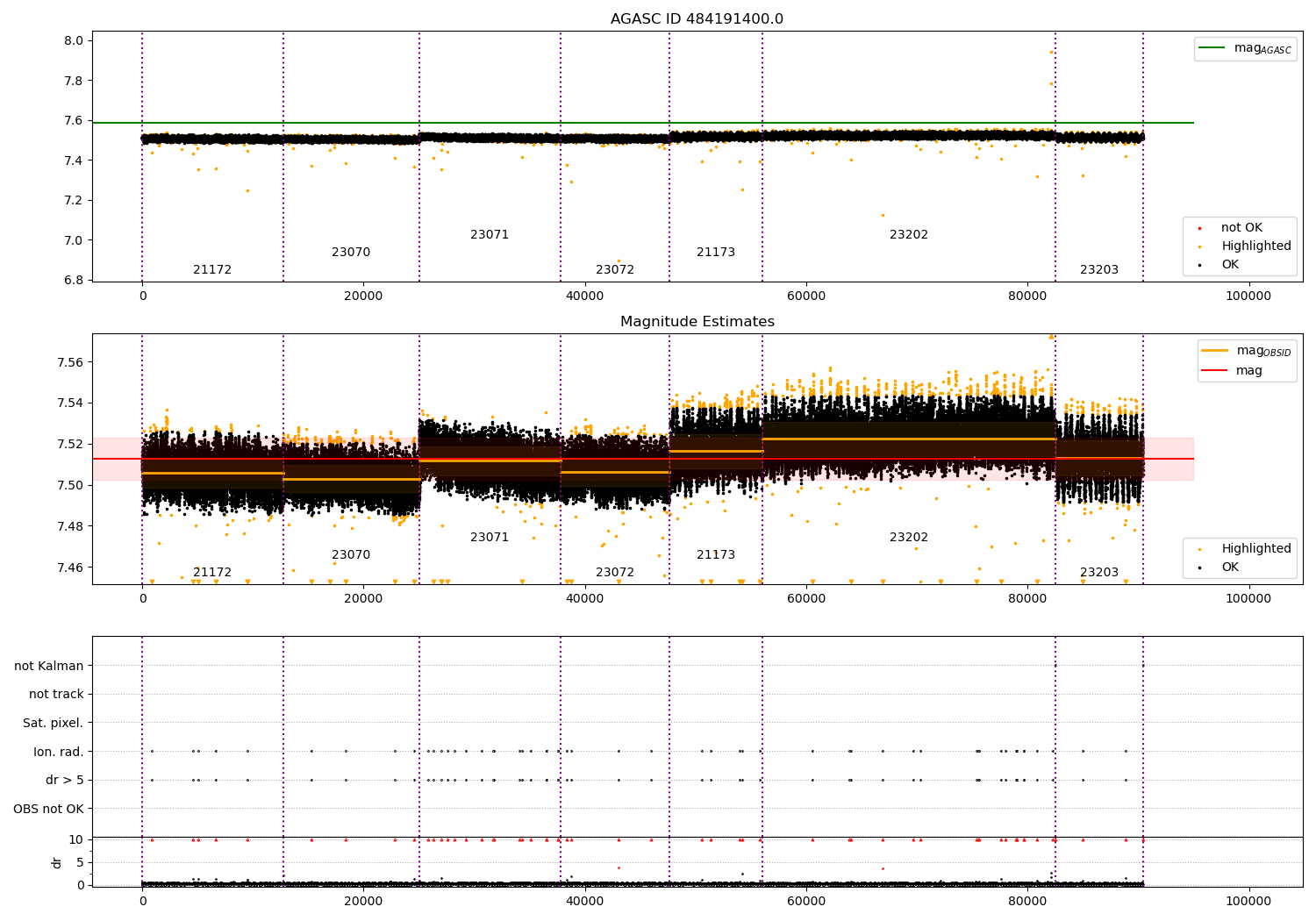
Task: Click obsid label 23072 in Magnitude Estimates plot
Action: [615, 573]
